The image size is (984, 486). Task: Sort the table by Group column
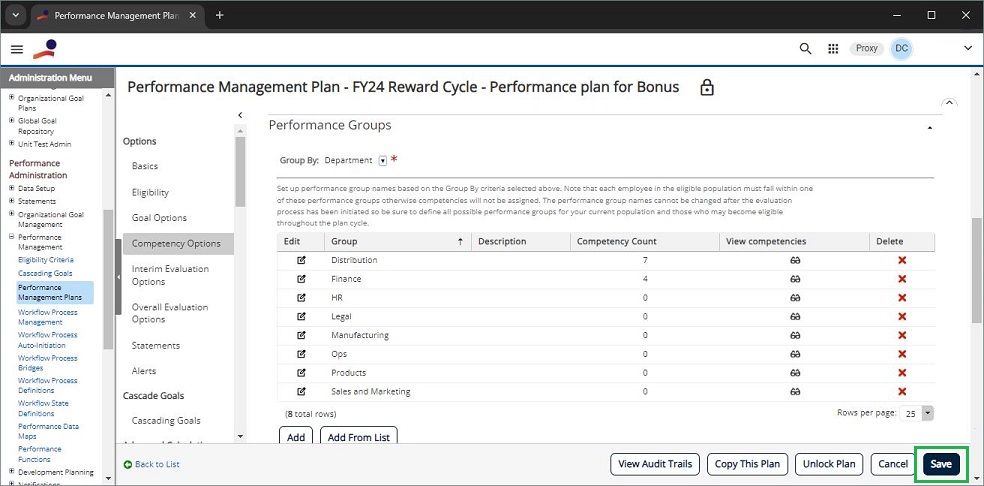397,241
